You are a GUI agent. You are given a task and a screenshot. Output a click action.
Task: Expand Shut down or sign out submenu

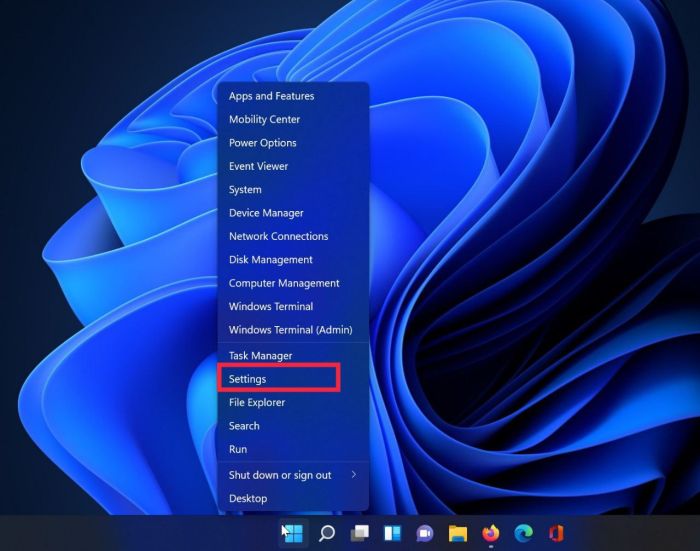click(x=293, y=475)
